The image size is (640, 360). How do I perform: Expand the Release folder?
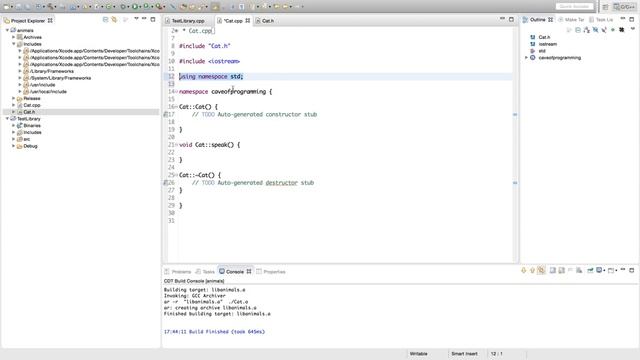[x=13, y=98]
